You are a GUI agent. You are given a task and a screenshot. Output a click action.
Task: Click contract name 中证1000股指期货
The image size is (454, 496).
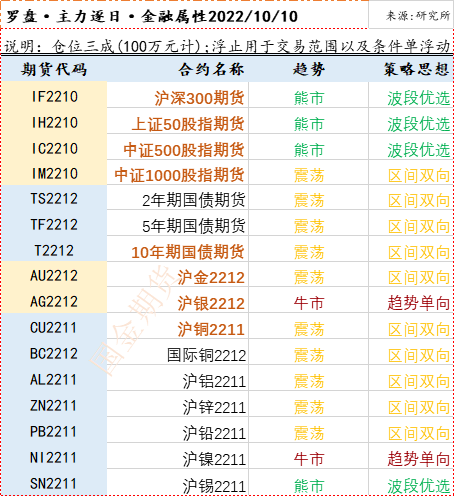point(179,175)
